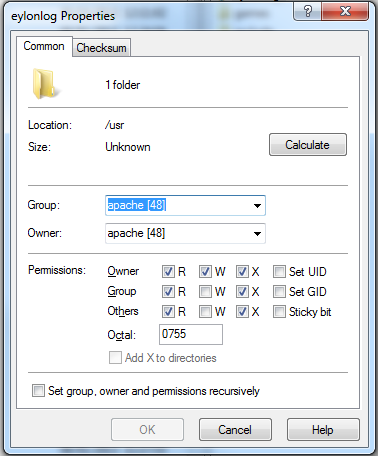This screenshot has width=378, height=456.
Task: Click the Owner combo box text apache [48]
Action: point(136,233)
